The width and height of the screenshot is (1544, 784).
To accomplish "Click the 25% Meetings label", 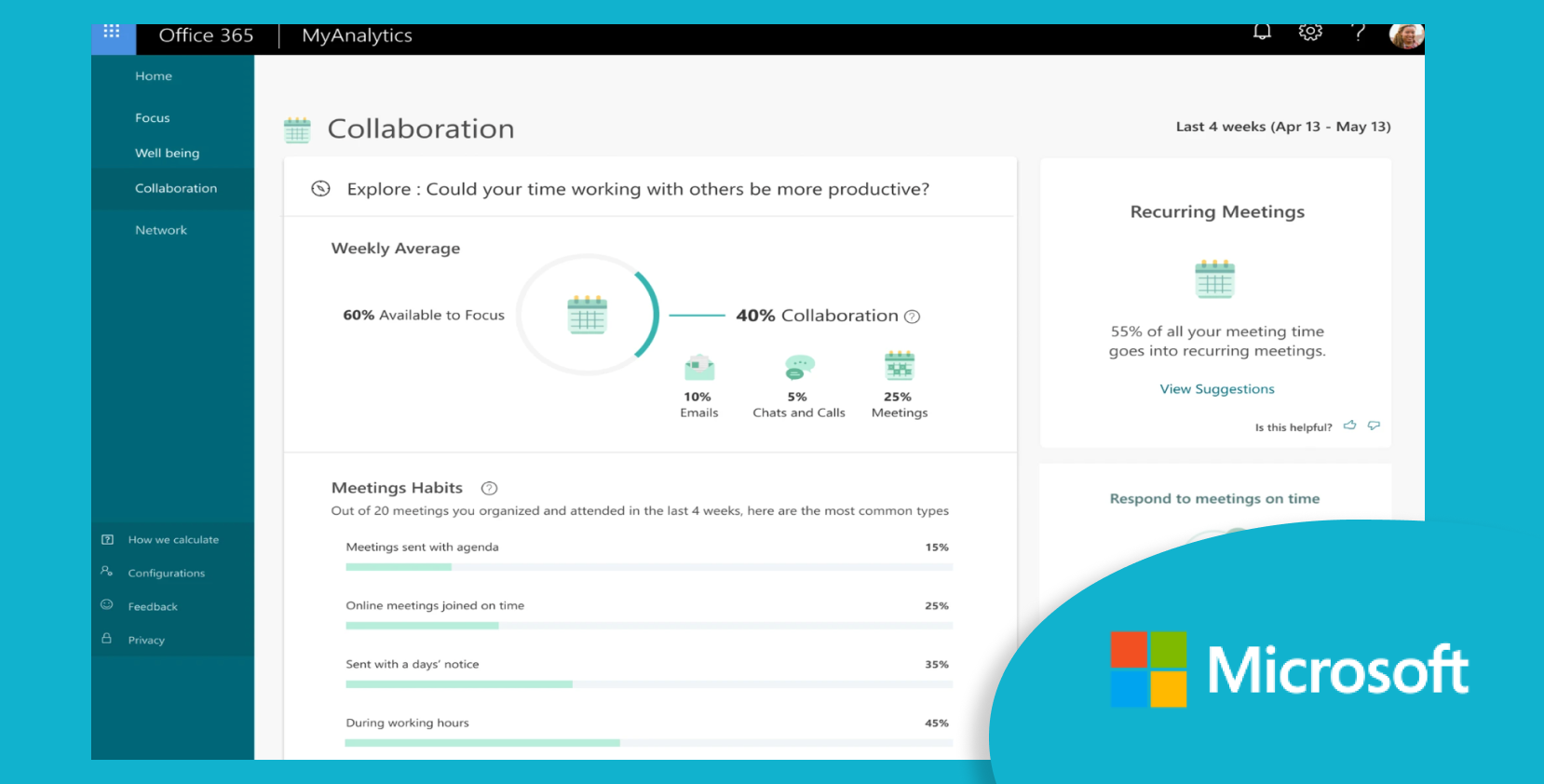I will click(x=900, y=405).
